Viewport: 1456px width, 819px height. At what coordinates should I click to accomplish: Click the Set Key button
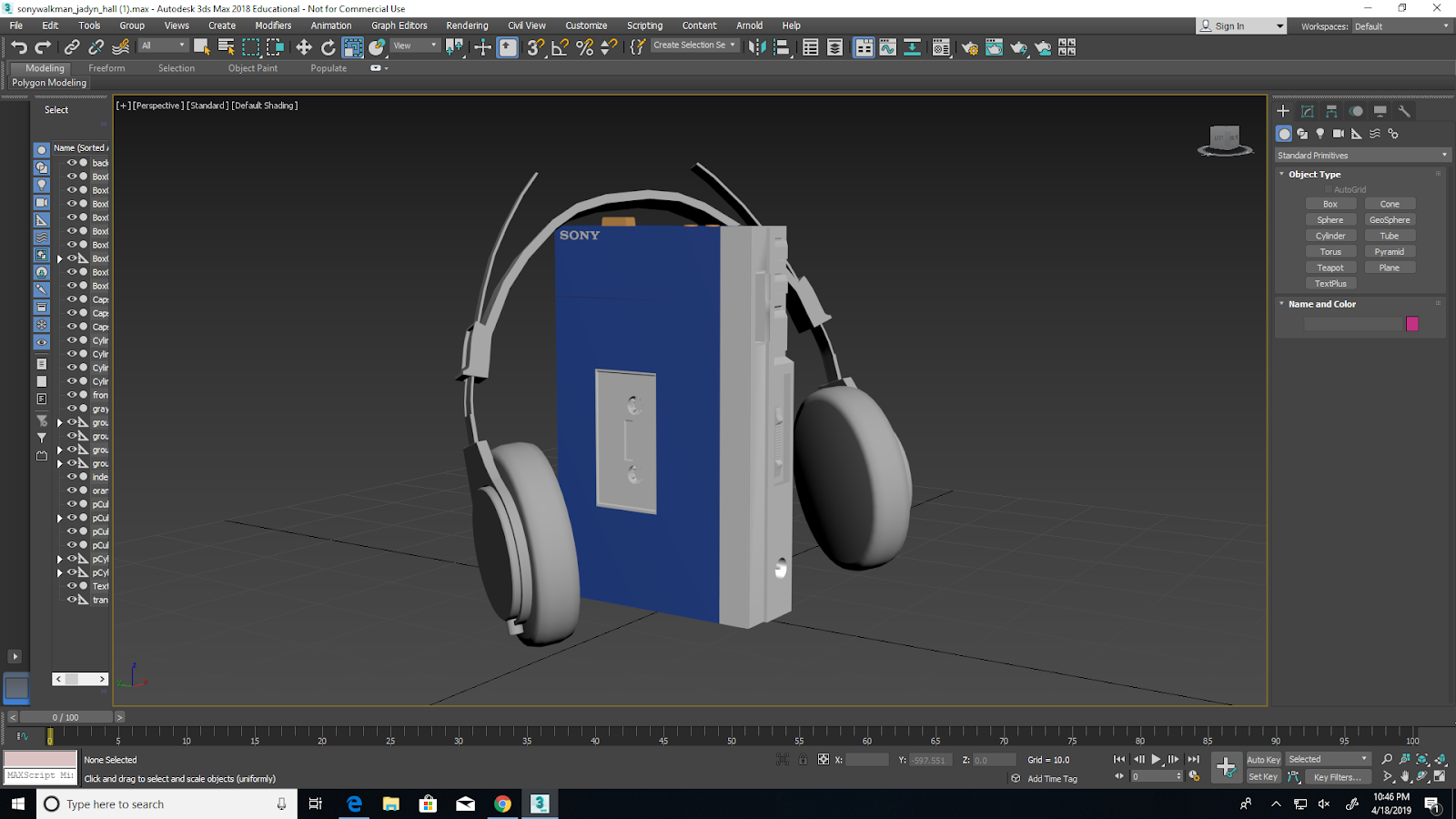[1264, 776]
